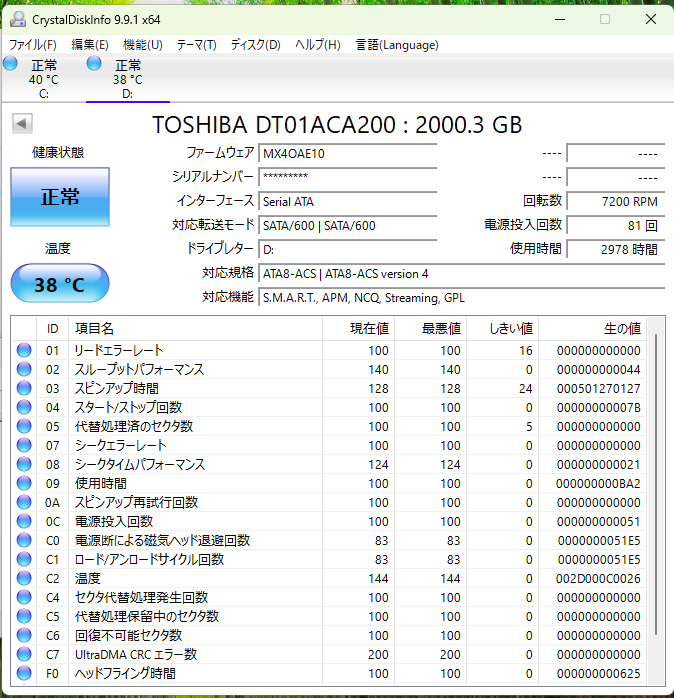The height and width of the screenshot is (698, 674).
Task: Open the ファイル(F) menu
Action: (x=33, y=45)
